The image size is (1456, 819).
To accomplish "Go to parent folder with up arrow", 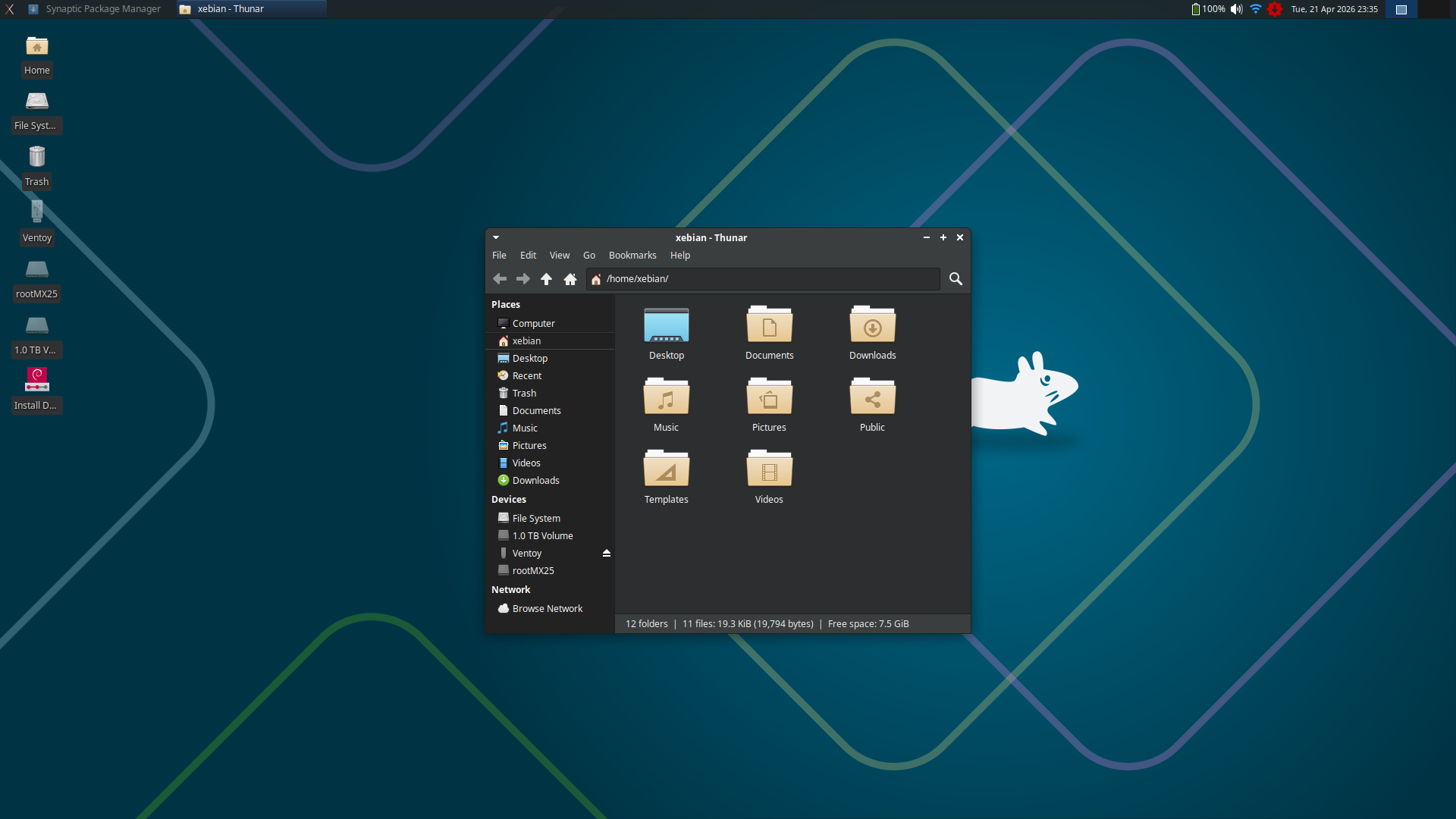I will pyautogui.click(x=546, y=279).
